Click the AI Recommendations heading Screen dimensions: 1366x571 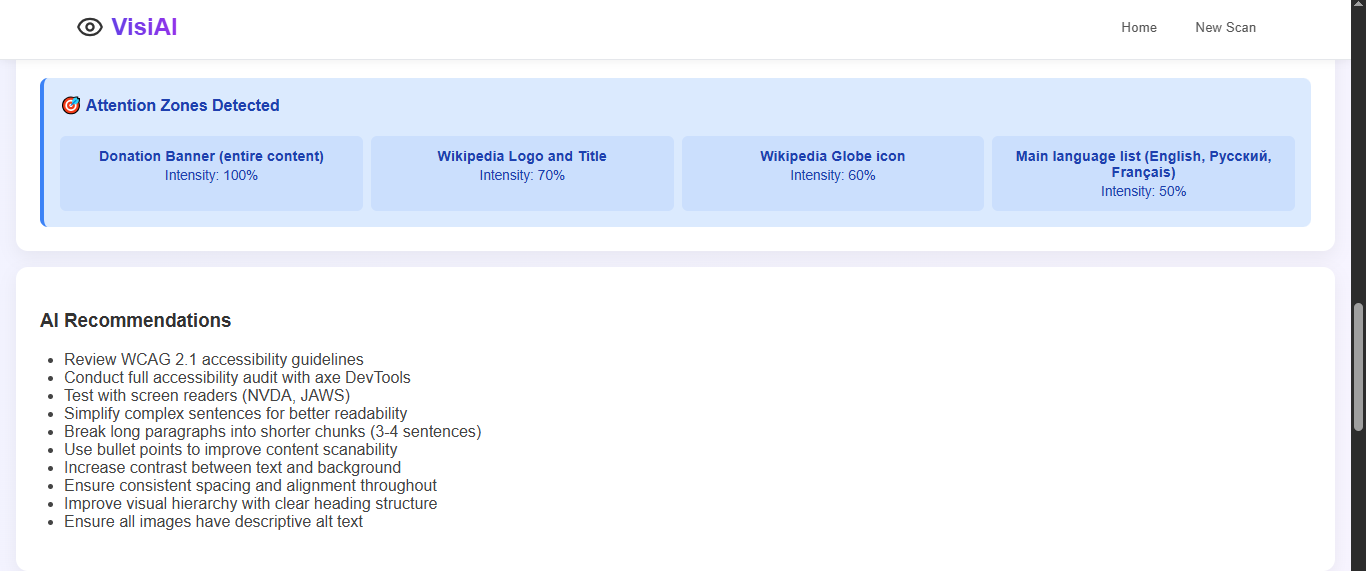coord(136,320)
